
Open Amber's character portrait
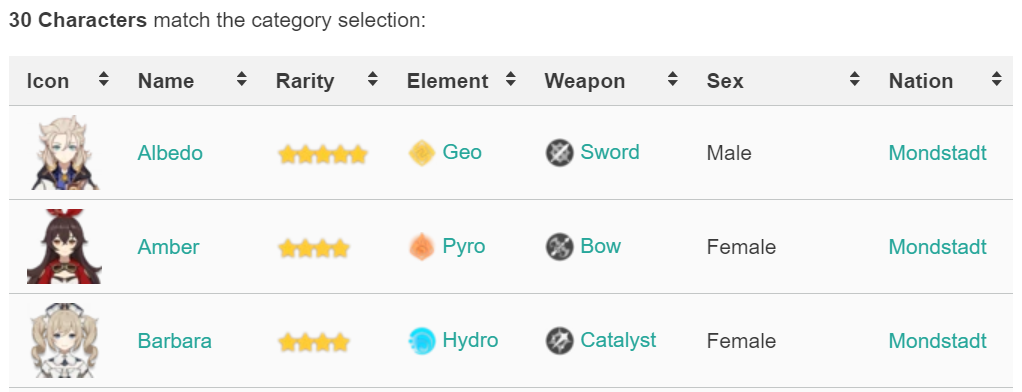coord(64,247)
